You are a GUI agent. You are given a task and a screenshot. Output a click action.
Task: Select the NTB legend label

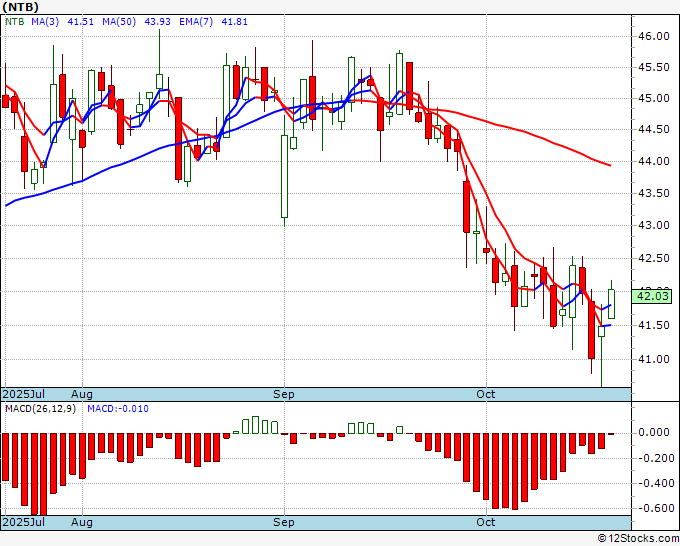tap(15, 21)
